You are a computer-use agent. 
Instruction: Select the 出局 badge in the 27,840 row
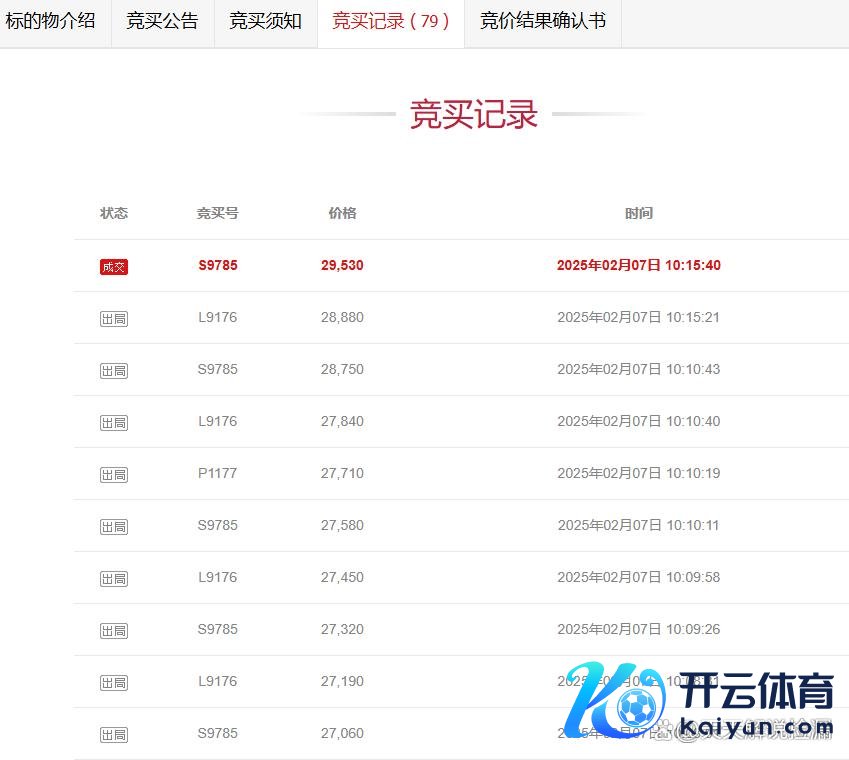click(x=114, y=423)
